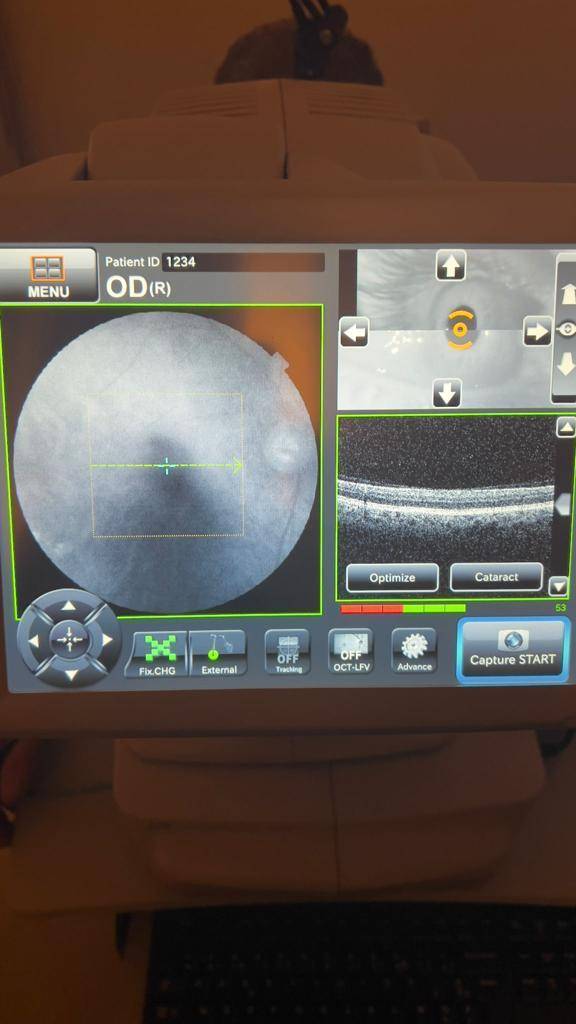
Task: Move scan position right on joystick pad
Action: [108, 639]
